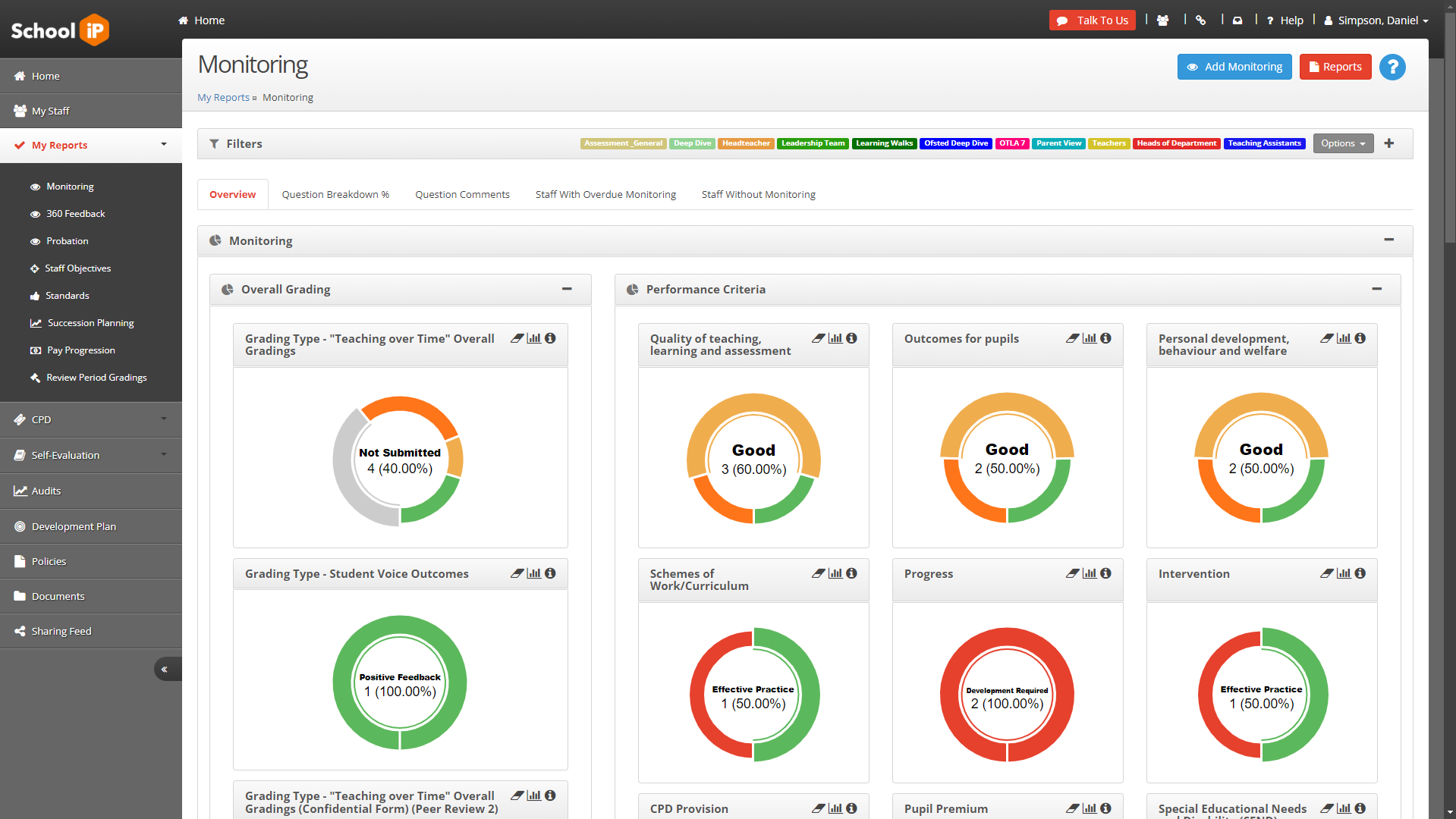The width and height of the screenshot is (1456, 819).
Task: Click the red Reports button
Action: (1335, 67)
